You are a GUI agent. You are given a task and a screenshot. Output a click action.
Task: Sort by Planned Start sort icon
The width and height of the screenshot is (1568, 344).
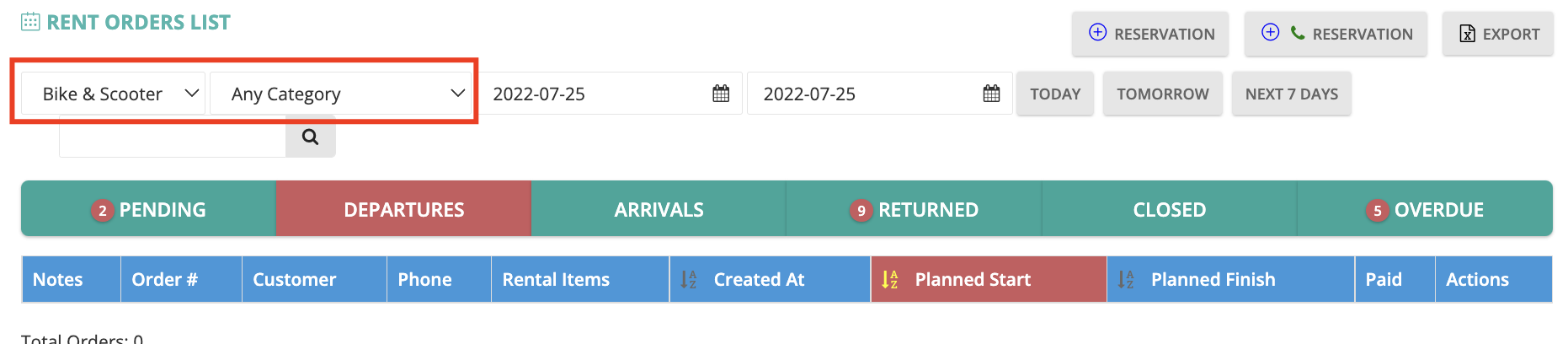pos(889,280)
